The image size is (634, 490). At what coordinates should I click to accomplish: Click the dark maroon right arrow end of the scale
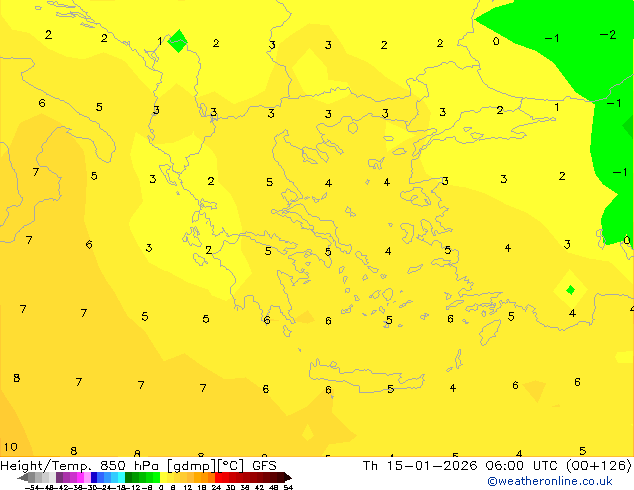pyautogui.click(x=288, y=477)
